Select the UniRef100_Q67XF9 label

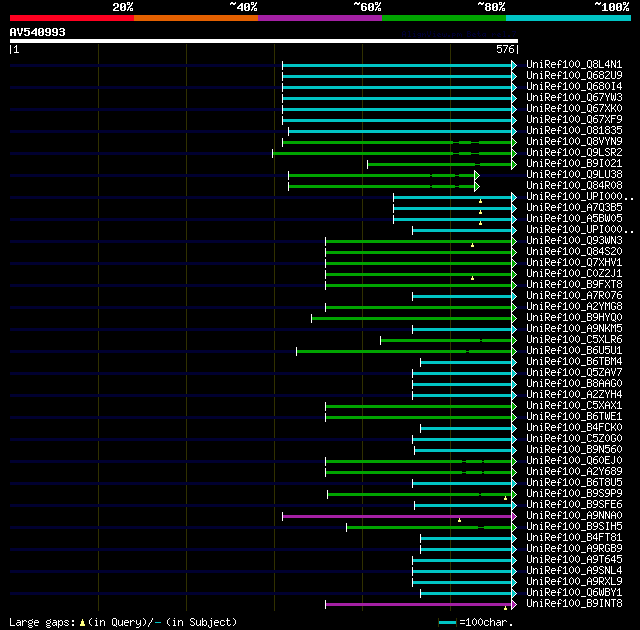coord(574,120)
